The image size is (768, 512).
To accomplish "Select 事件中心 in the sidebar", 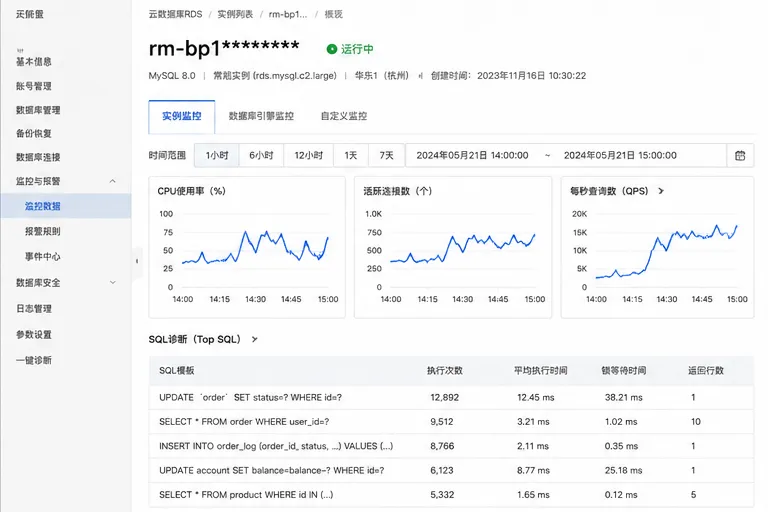I will click(43, 257).
